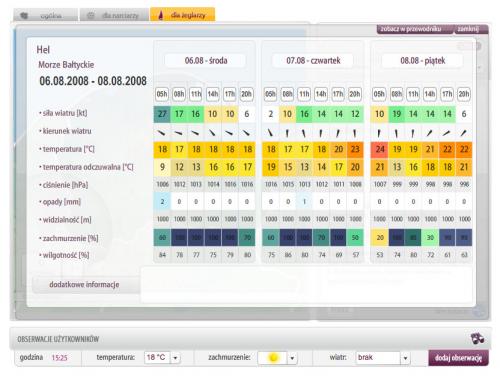500x376 pixels.
Task: Click Friday 20h wind direction arrow
Action: [463, 133]
